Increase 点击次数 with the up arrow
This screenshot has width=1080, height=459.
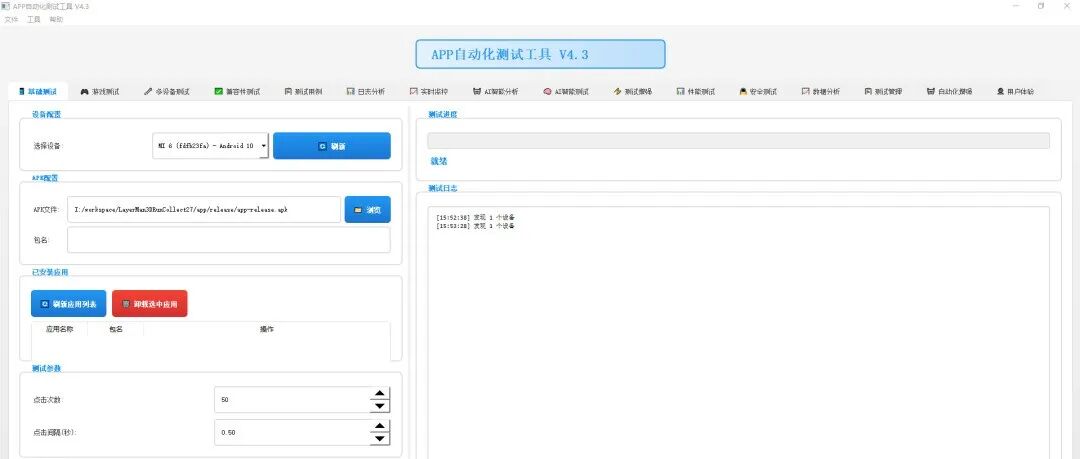(x=380, y=394)
